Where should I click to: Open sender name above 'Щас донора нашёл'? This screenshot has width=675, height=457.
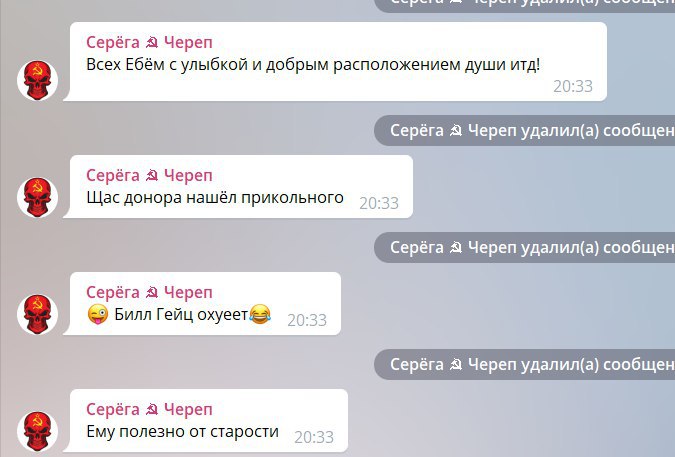tap(149, 175)
